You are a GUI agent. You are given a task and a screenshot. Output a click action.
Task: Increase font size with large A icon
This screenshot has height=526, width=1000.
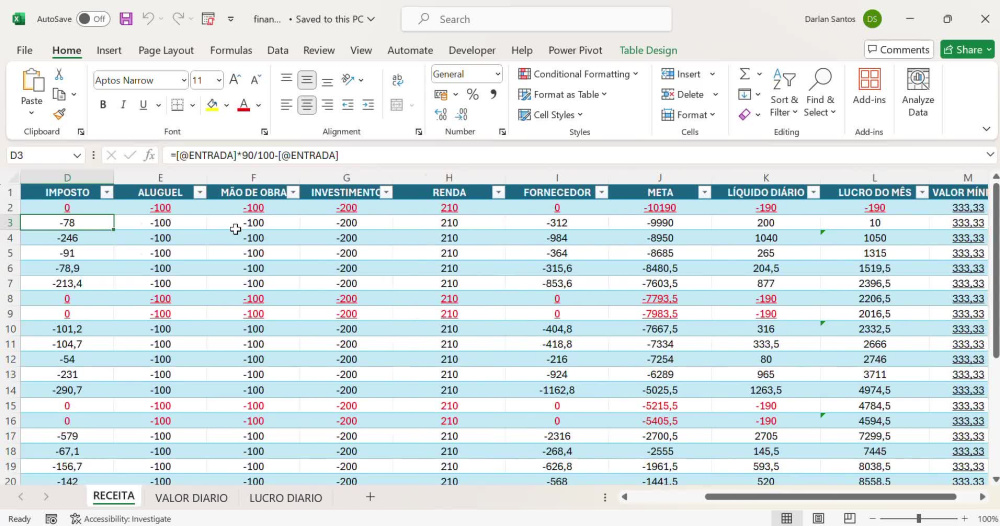pos(235,80)
